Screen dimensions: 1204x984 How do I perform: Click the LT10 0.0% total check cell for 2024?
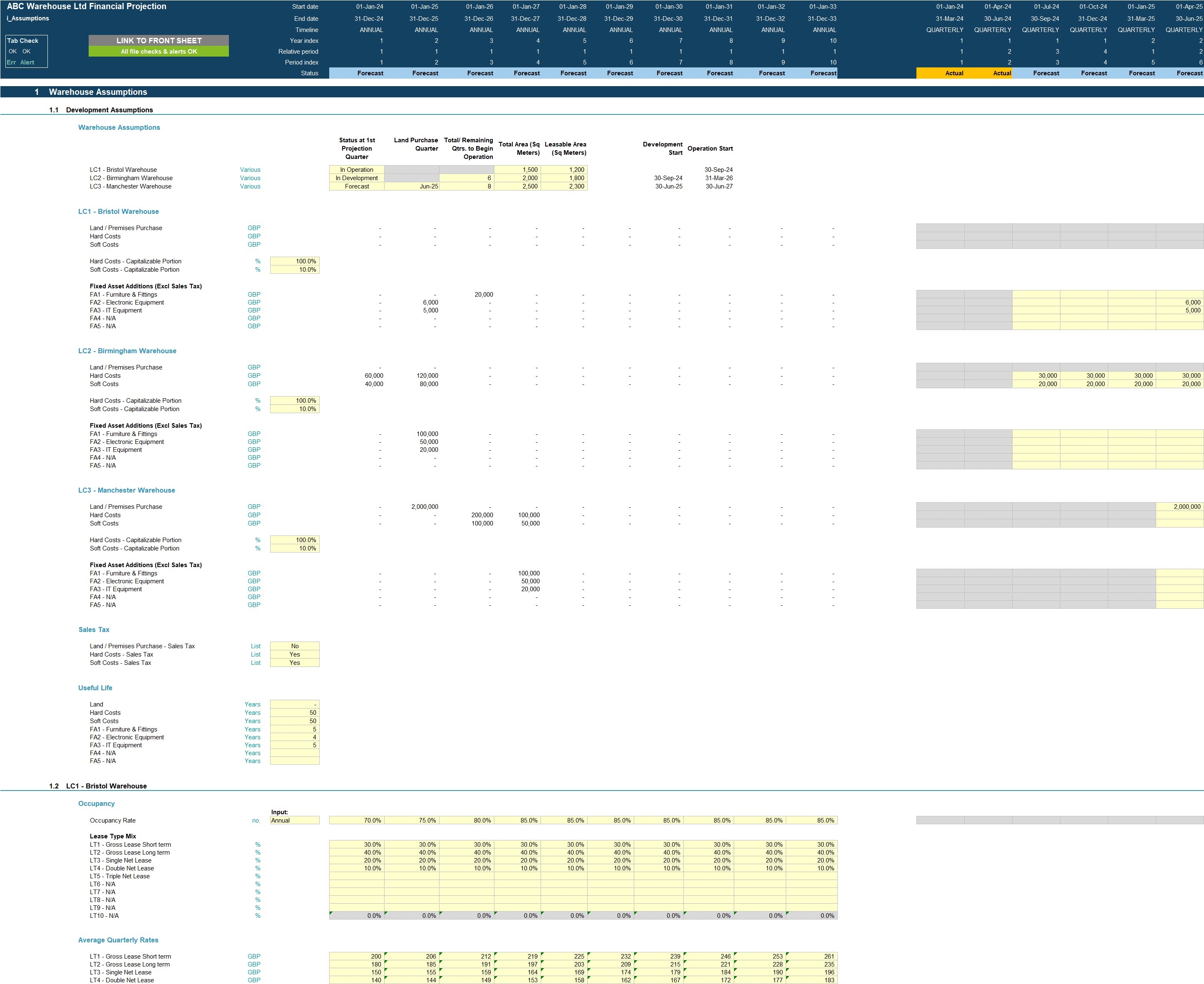click(357, 915)
